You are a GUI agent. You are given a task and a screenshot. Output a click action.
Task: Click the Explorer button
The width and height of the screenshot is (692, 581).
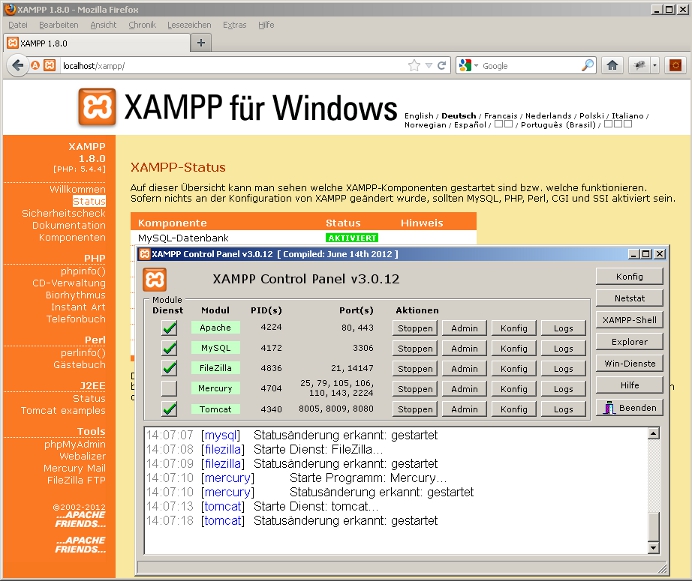tap(629, 341)
